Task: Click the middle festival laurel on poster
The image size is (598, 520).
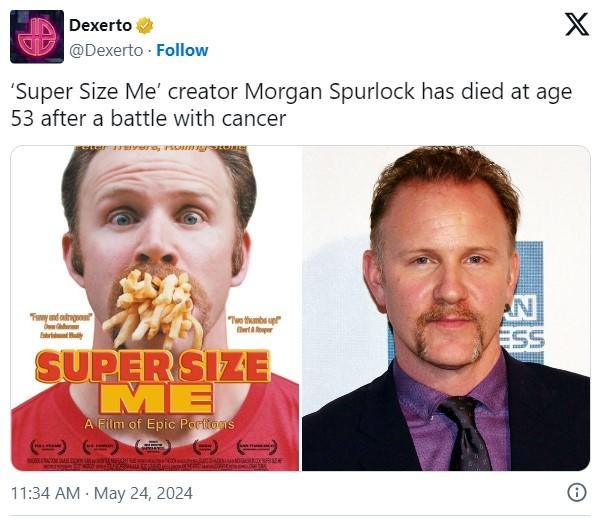Action: pos(153,446)
